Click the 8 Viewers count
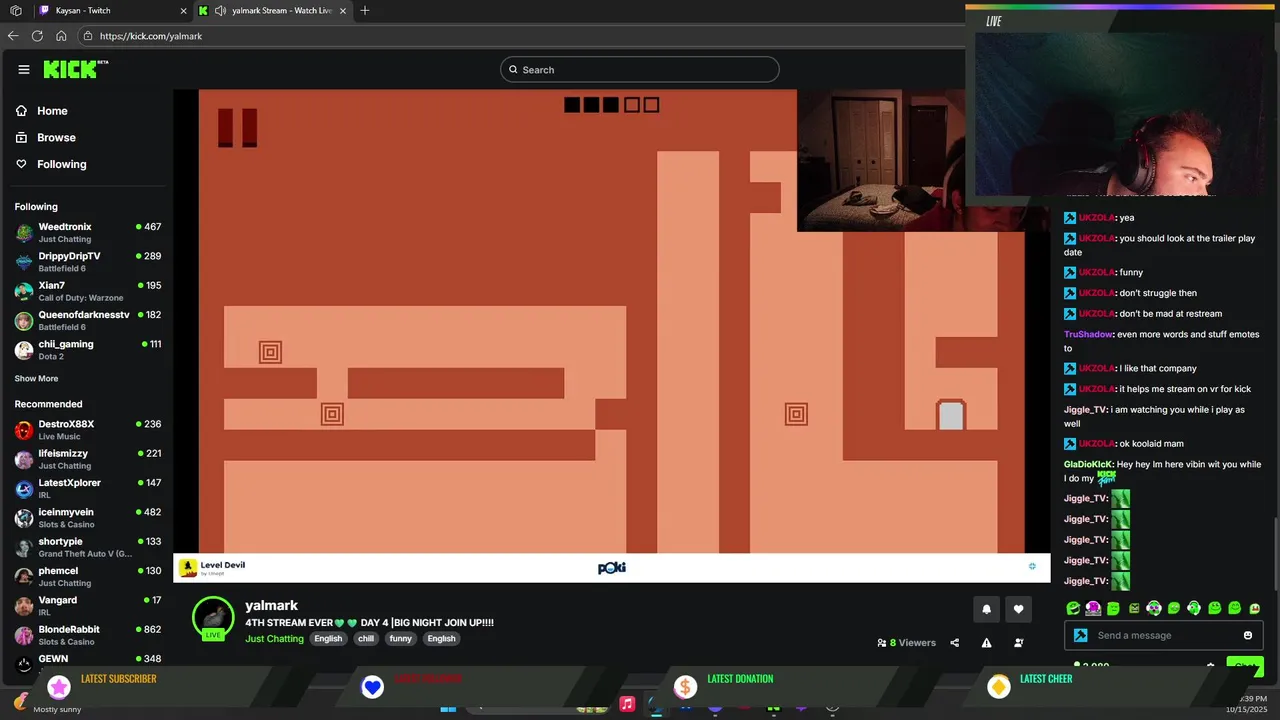The height and width of the screenshot is (720, 1280). pos(906,643)
